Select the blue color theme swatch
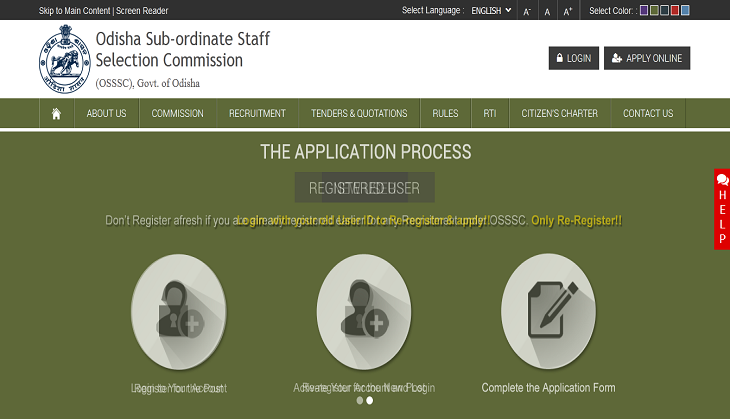This screenshot has height=419, width=730. [x=685, y=10]
